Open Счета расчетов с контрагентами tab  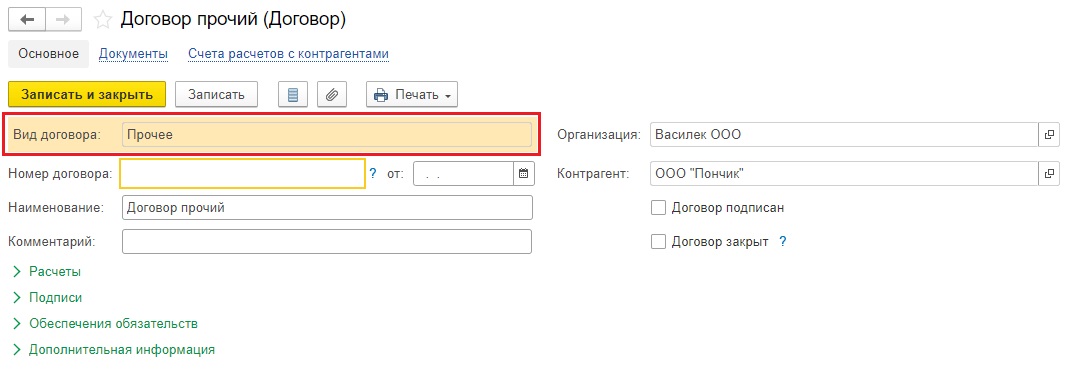pos(289,53)
